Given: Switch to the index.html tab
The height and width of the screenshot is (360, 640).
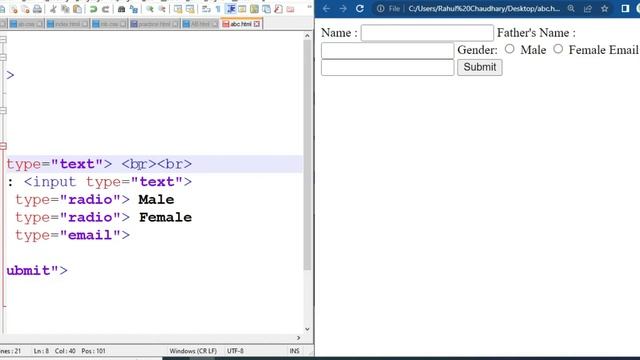Looking at the screenshot, I should (67, 24).
